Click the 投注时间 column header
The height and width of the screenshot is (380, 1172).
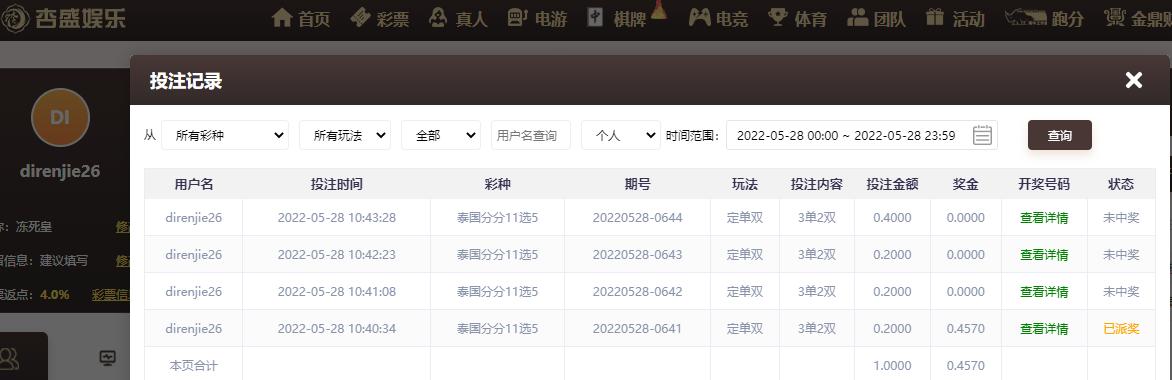click(x=336, y=184)
